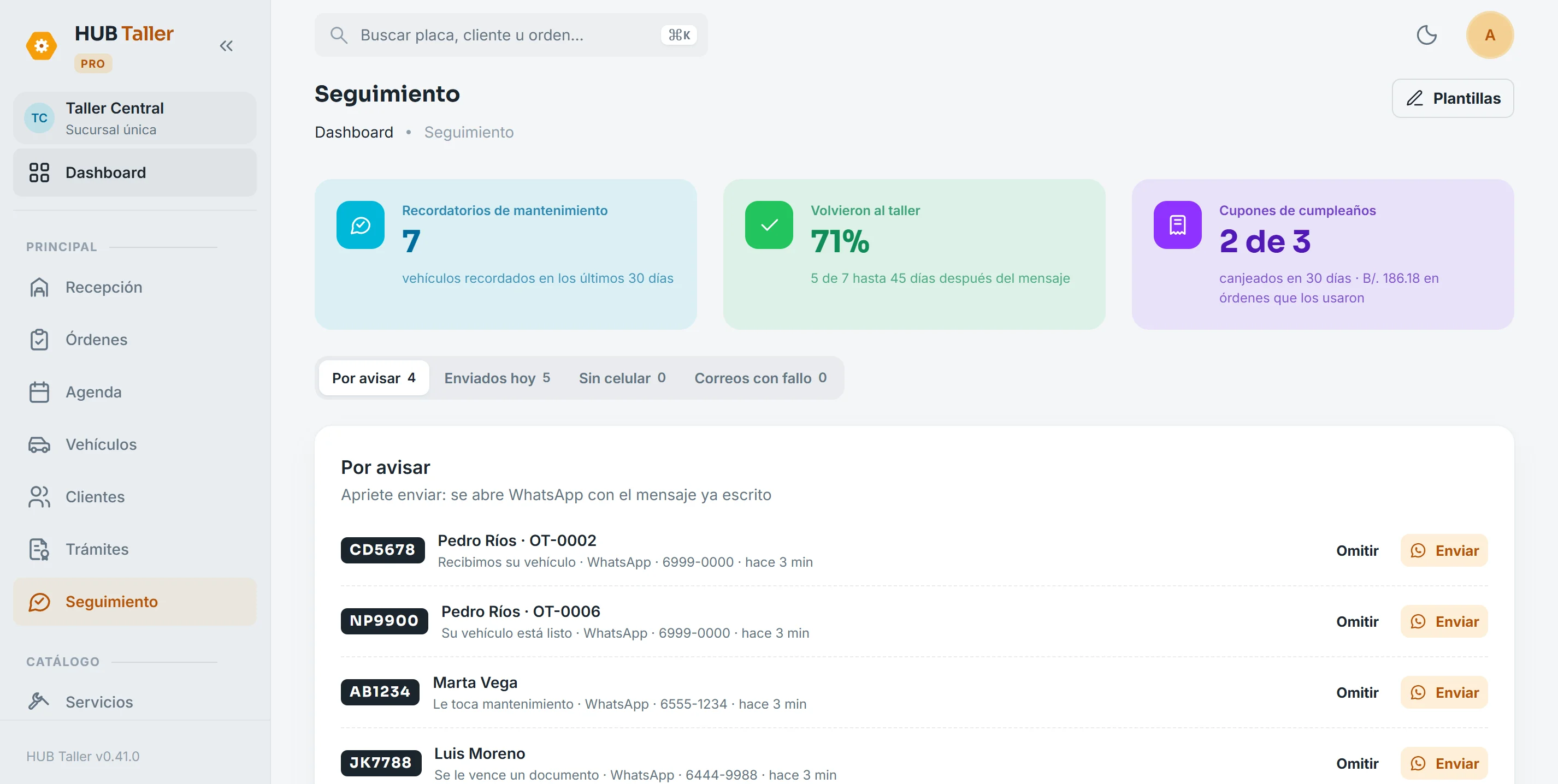Go to Recepción in the sidebar

click(135, 287)
